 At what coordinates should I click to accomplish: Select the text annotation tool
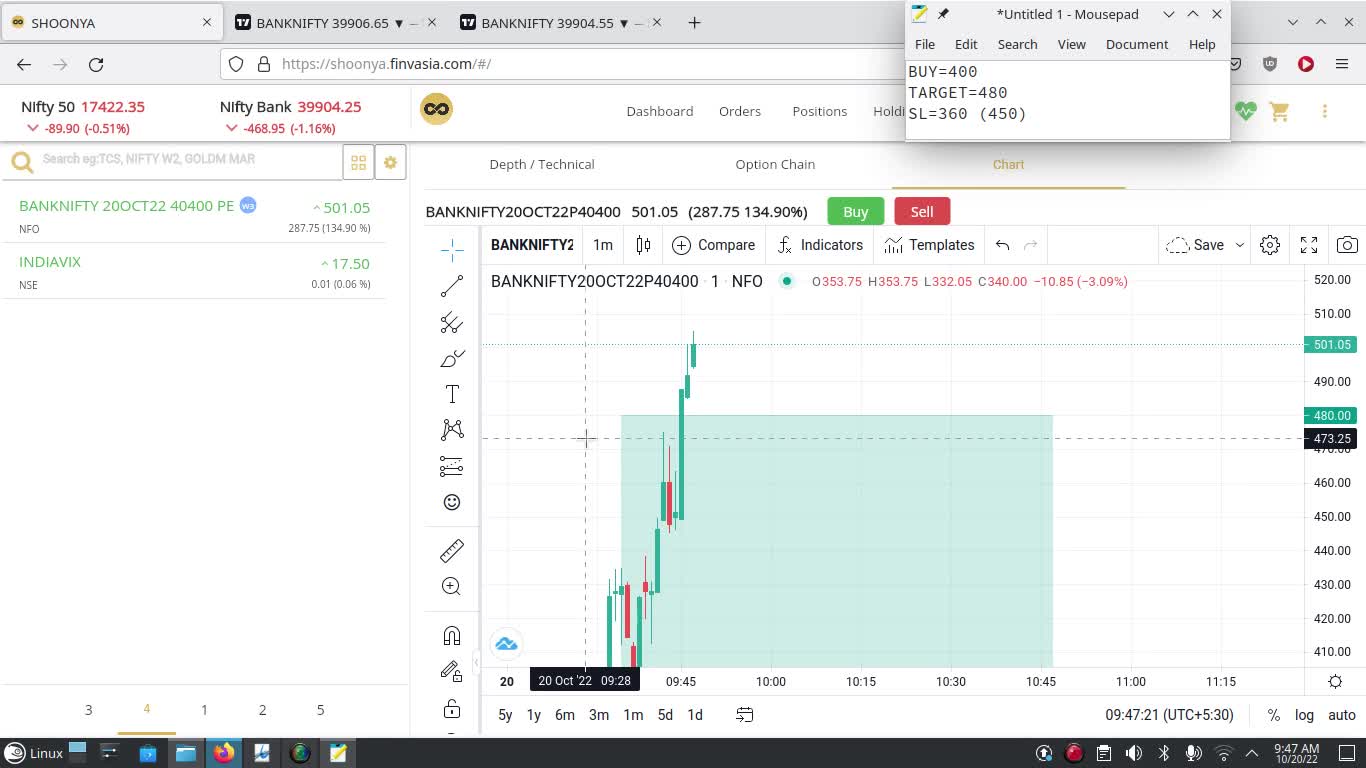tap(452, 394)
